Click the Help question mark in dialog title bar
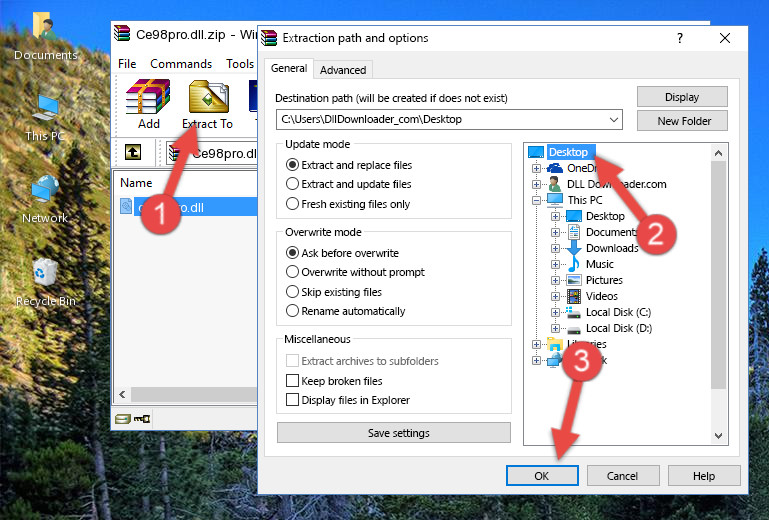 pyautogui.click(x=680, y=38)
